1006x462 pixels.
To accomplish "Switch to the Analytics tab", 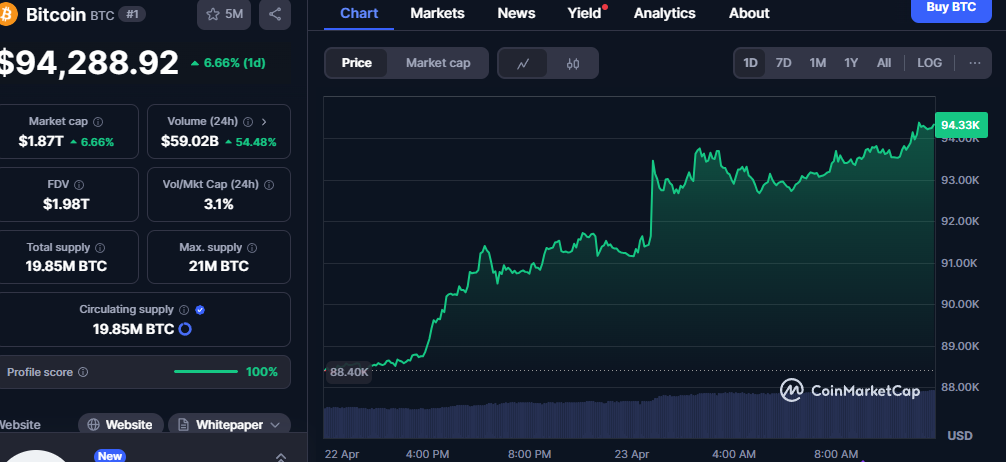I will (665, 13).
